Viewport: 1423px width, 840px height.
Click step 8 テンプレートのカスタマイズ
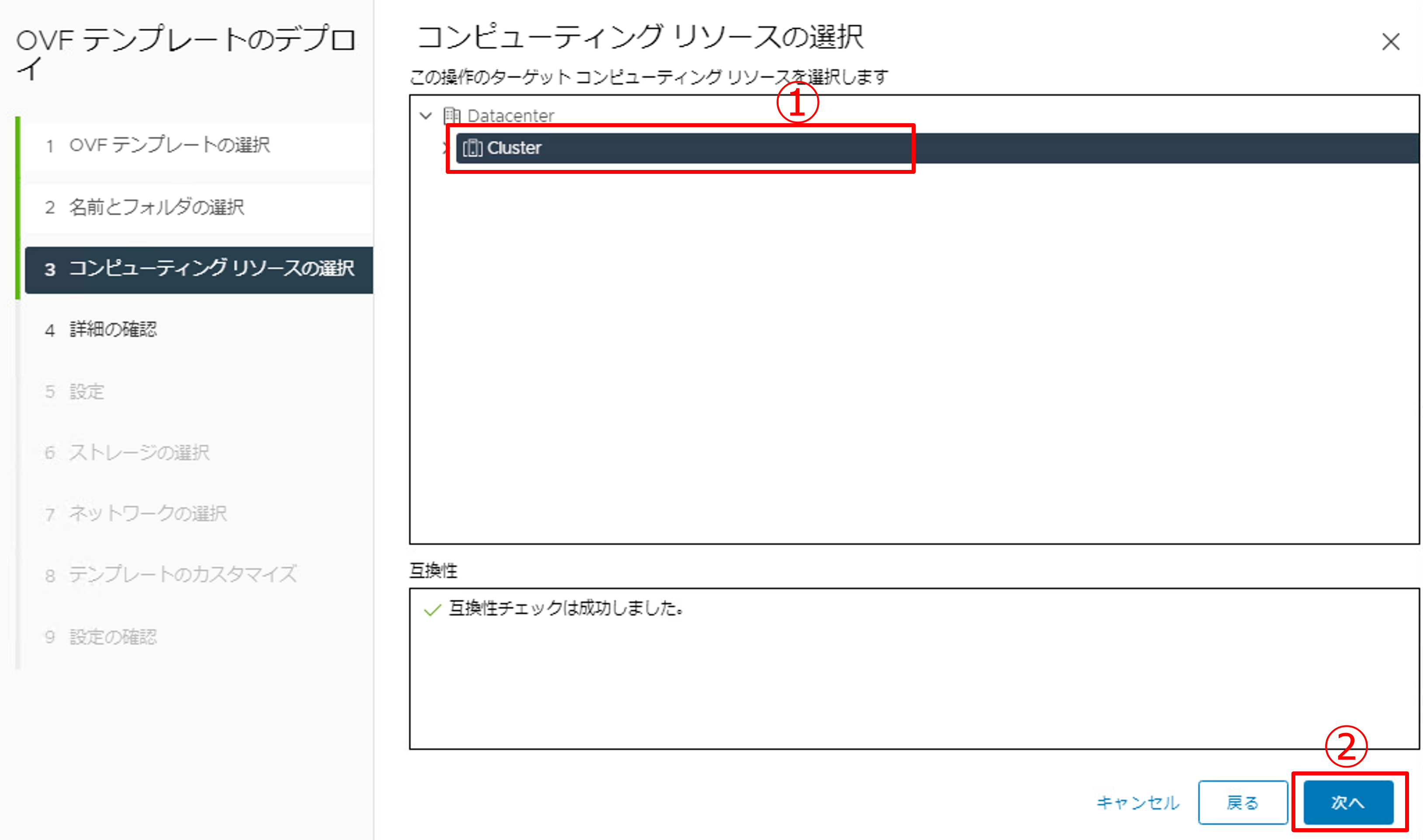pos(182,575)
